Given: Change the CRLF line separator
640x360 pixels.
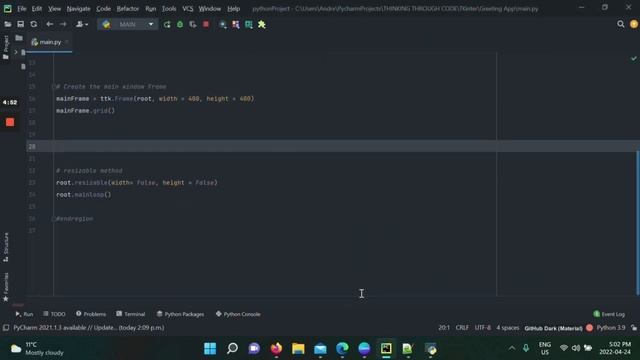Looking at the screenshot, I should pyautogui.click(x=462, y=328).
